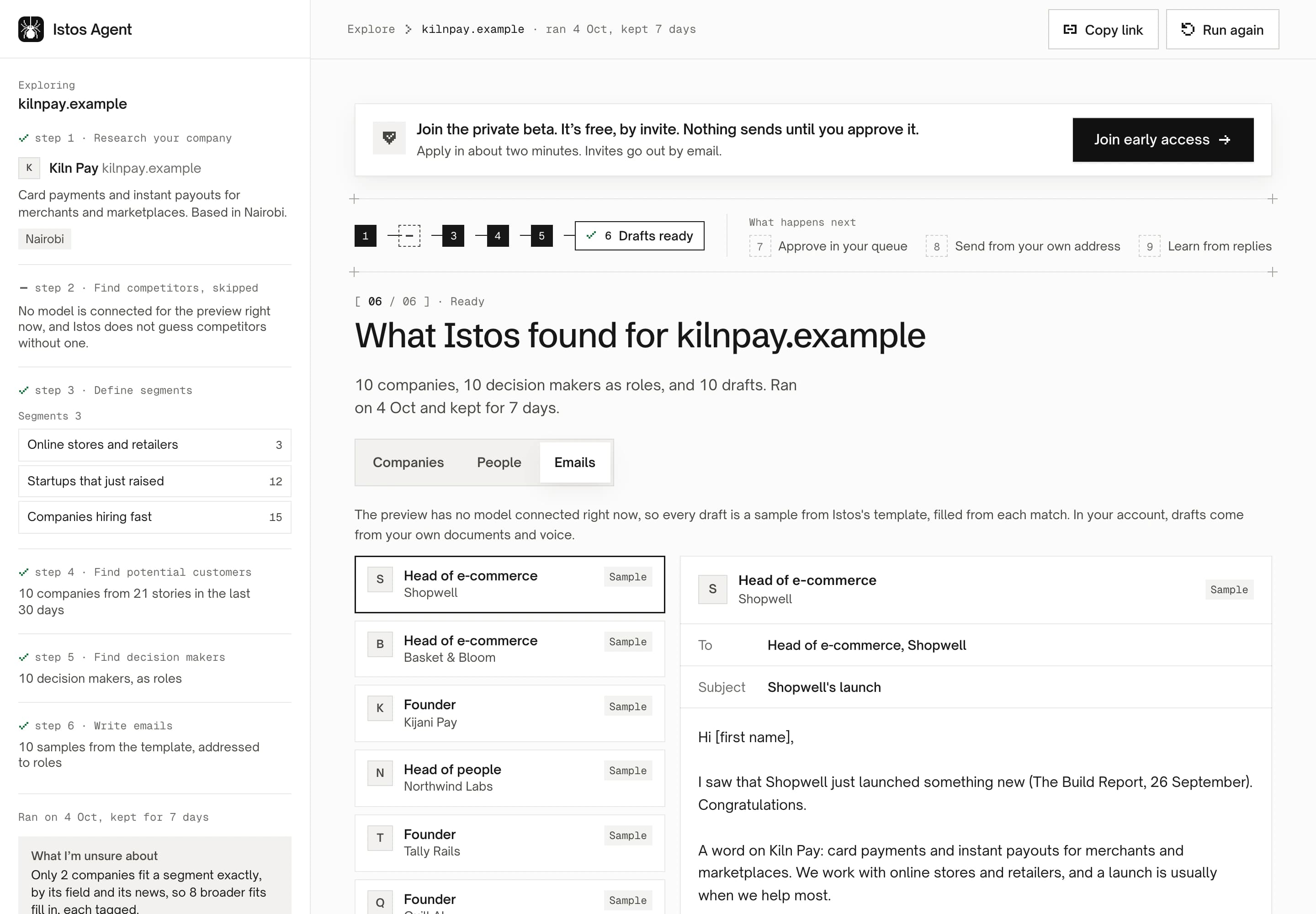Switch to the Companies tab

pos(409,463)
